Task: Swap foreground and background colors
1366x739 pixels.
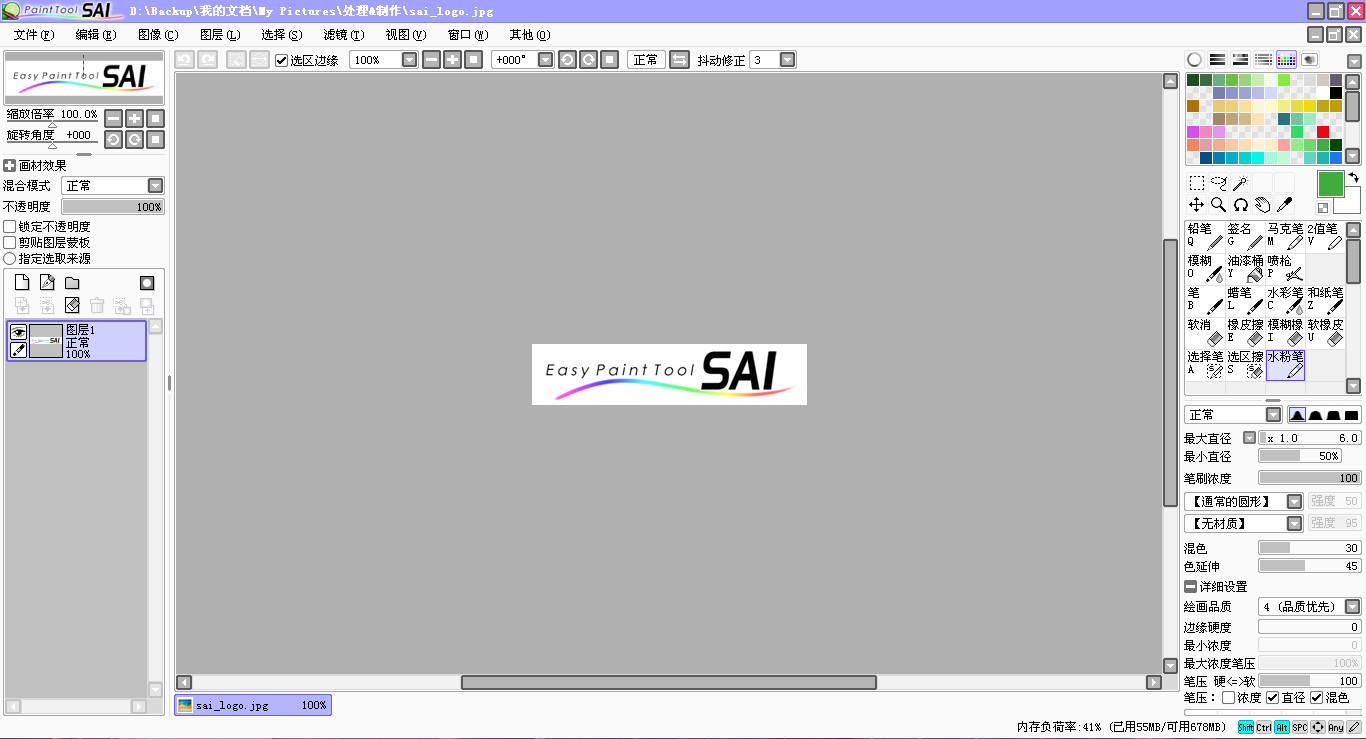Action: click(1353, 178)
